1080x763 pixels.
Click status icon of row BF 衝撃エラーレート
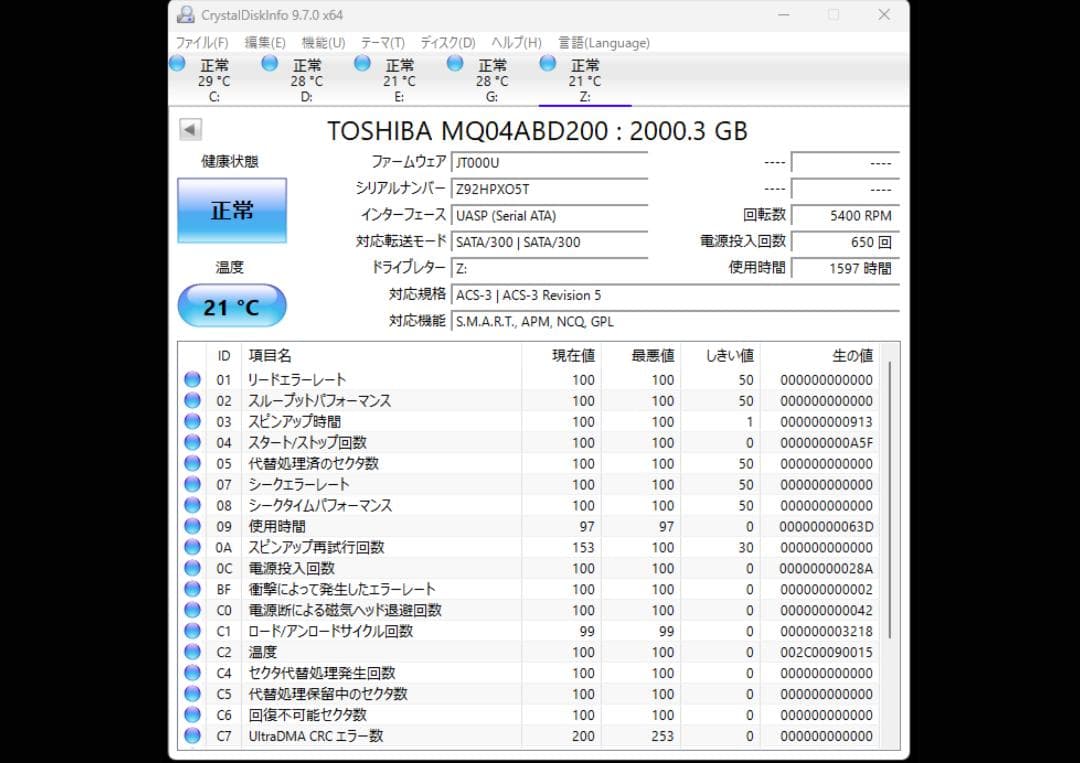(x=192, y=589)
